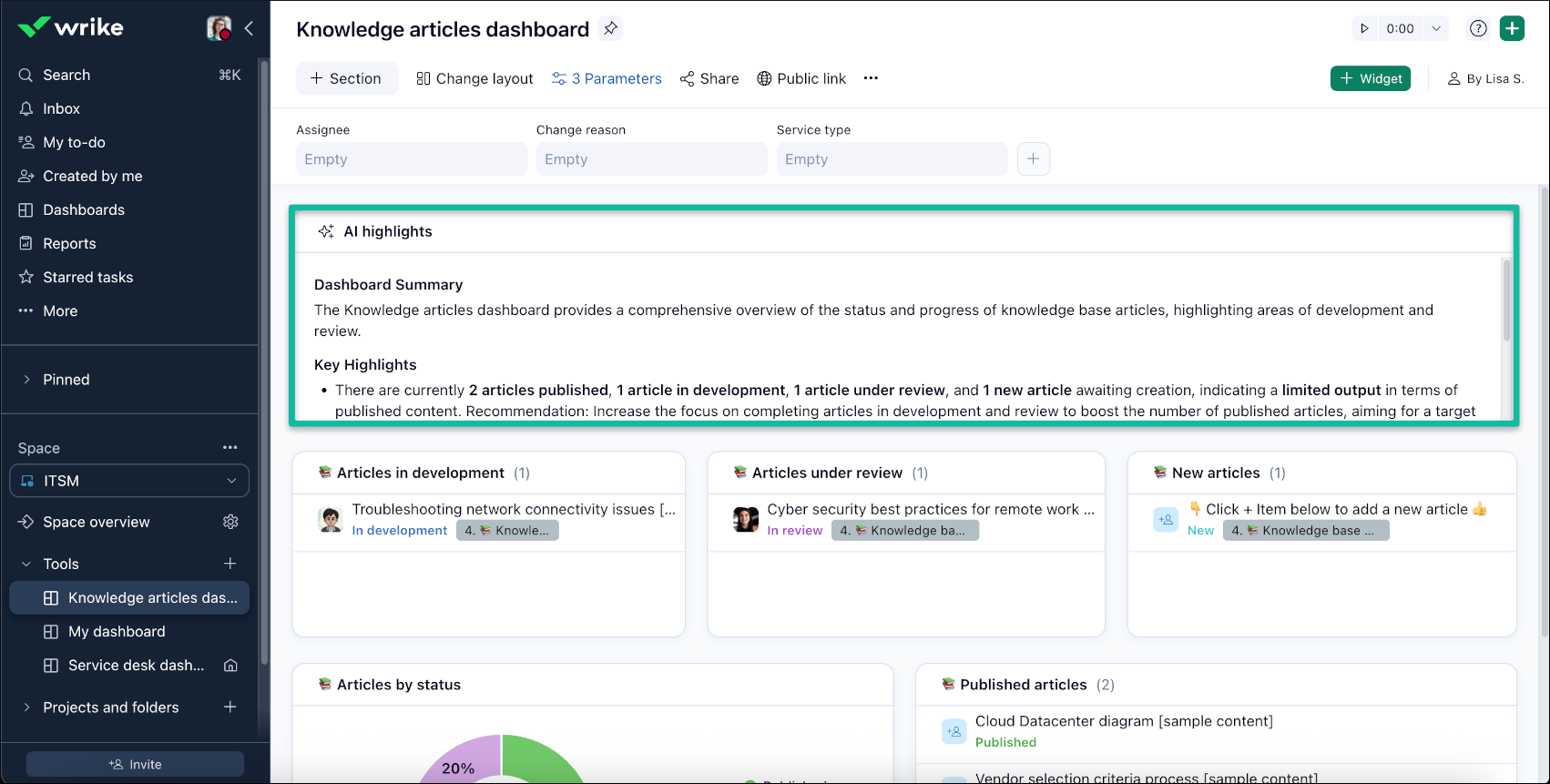Start the timer play button
The height and width of the screenshot is (784, 1550).
point(1364,28)
